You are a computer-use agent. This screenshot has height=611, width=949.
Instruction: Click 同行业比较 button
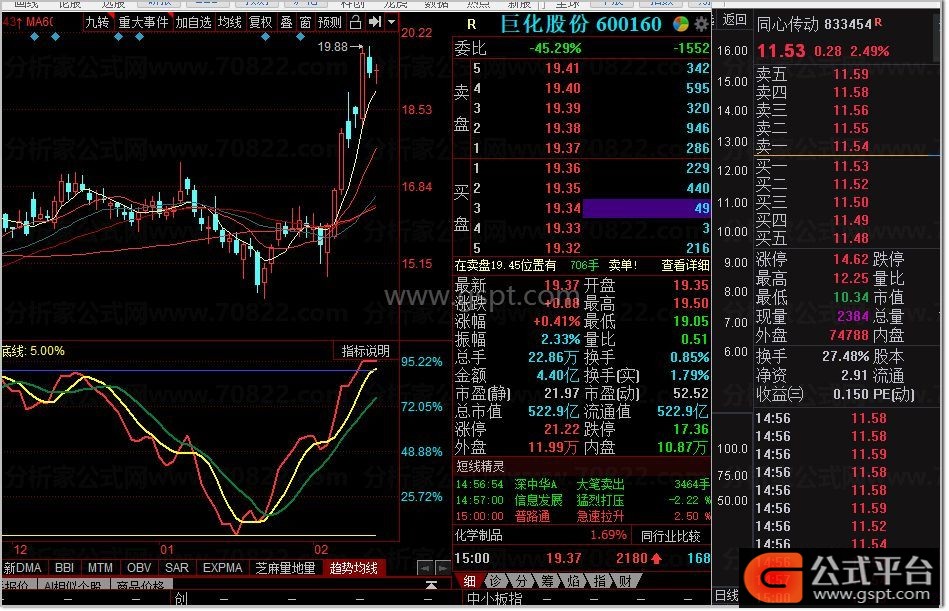671,536
